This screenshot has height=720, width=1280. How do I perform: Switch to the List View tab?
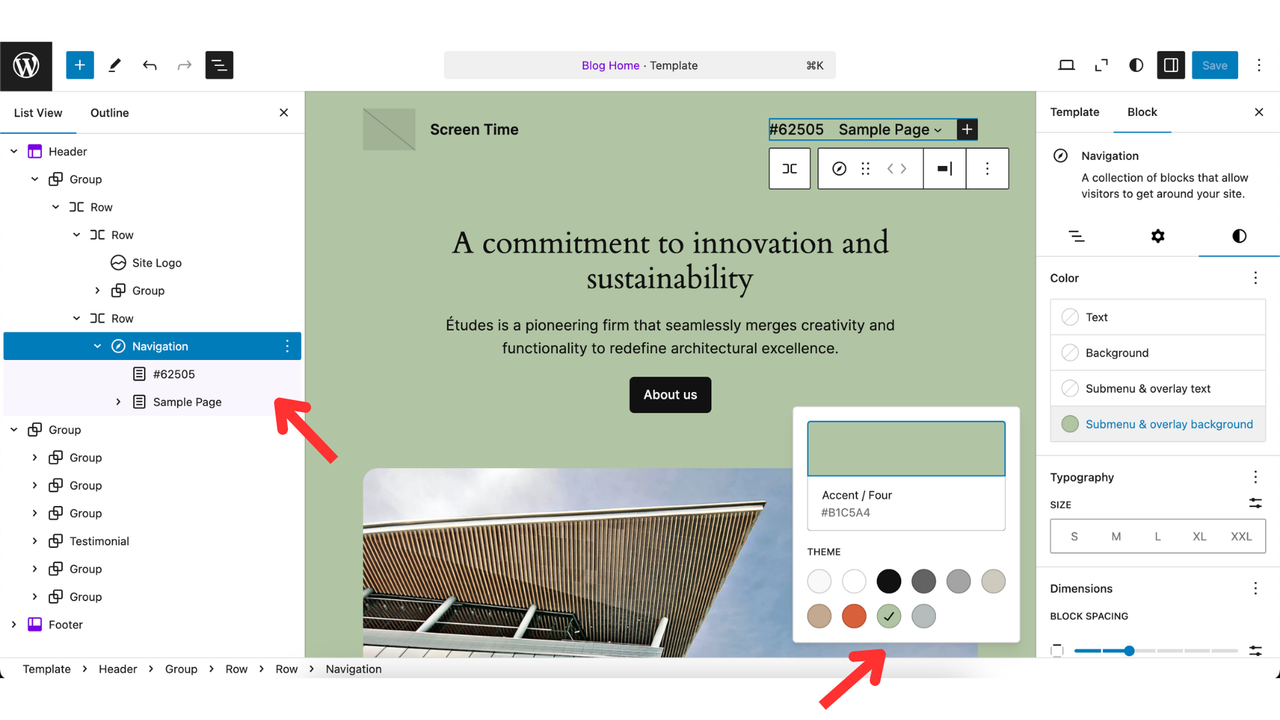click(x=38, y=113)
